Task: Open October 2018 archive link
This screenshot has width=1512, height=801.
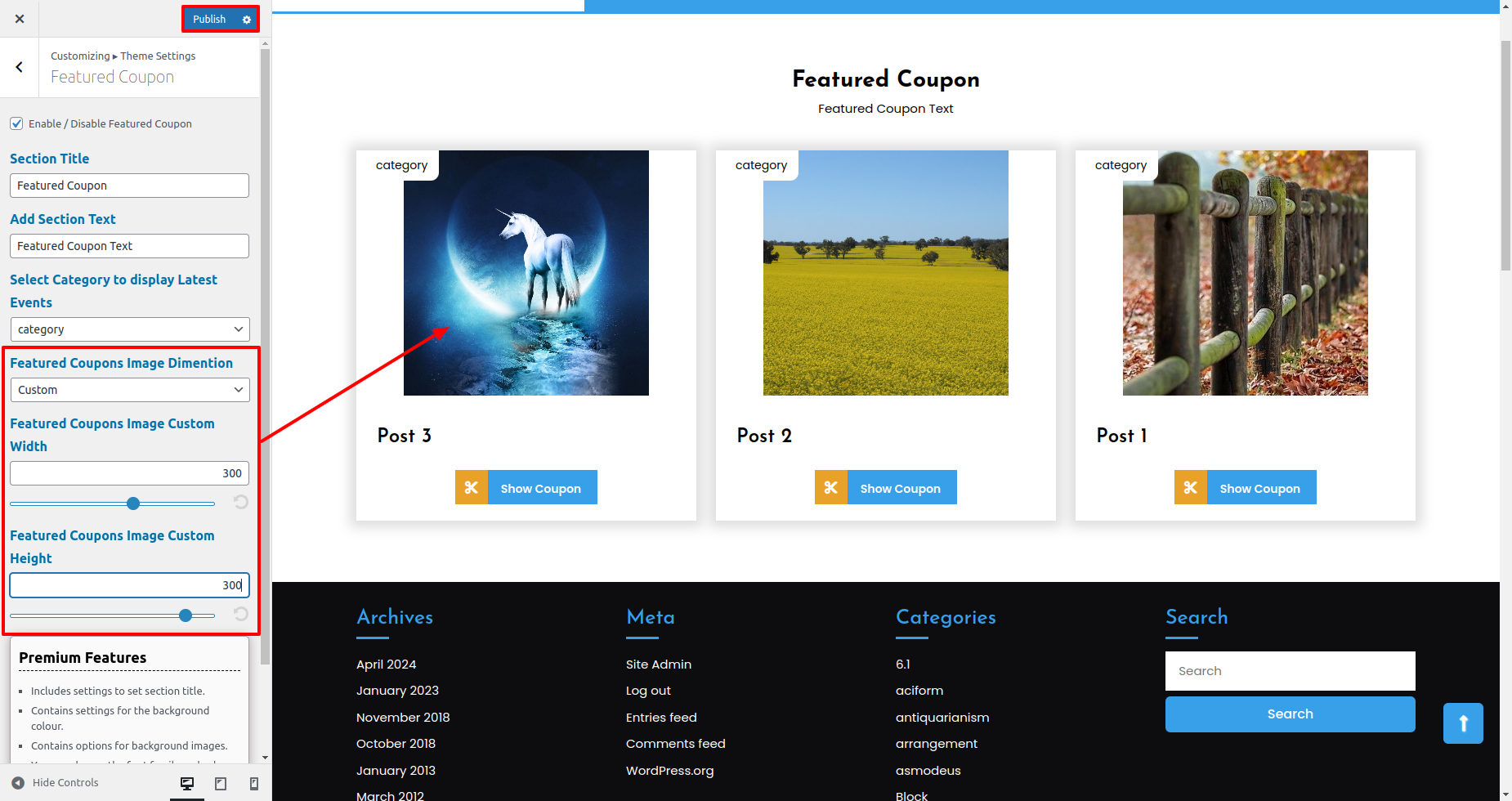Action: (x=396, y=744)
